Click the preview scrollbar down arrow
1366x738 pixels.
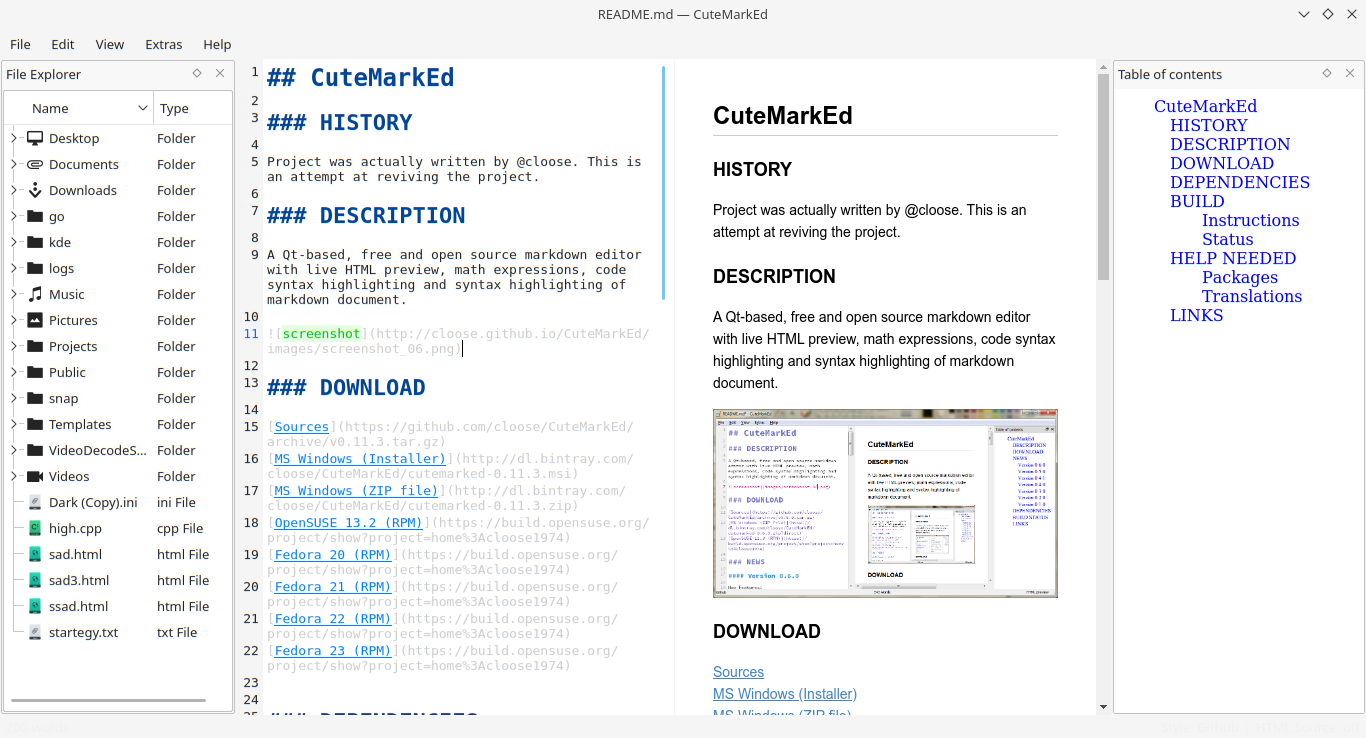1103,706
